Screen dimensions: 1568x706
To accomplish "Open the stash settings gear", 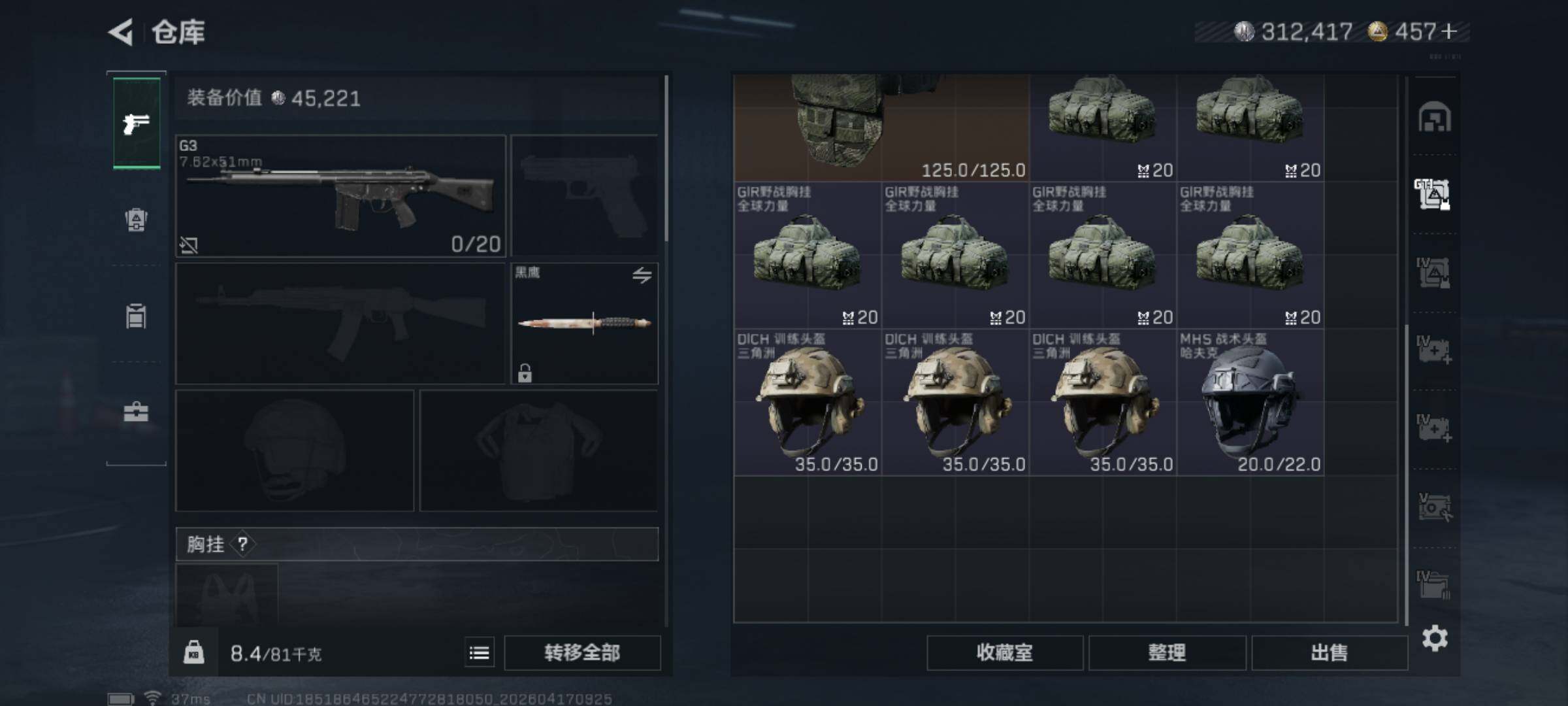I will pos(1435,638).
